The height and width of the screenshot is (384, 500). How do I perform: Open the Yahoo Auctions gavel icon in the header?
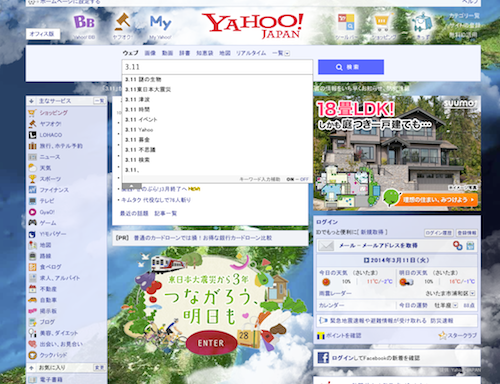(x=122, y=22)
